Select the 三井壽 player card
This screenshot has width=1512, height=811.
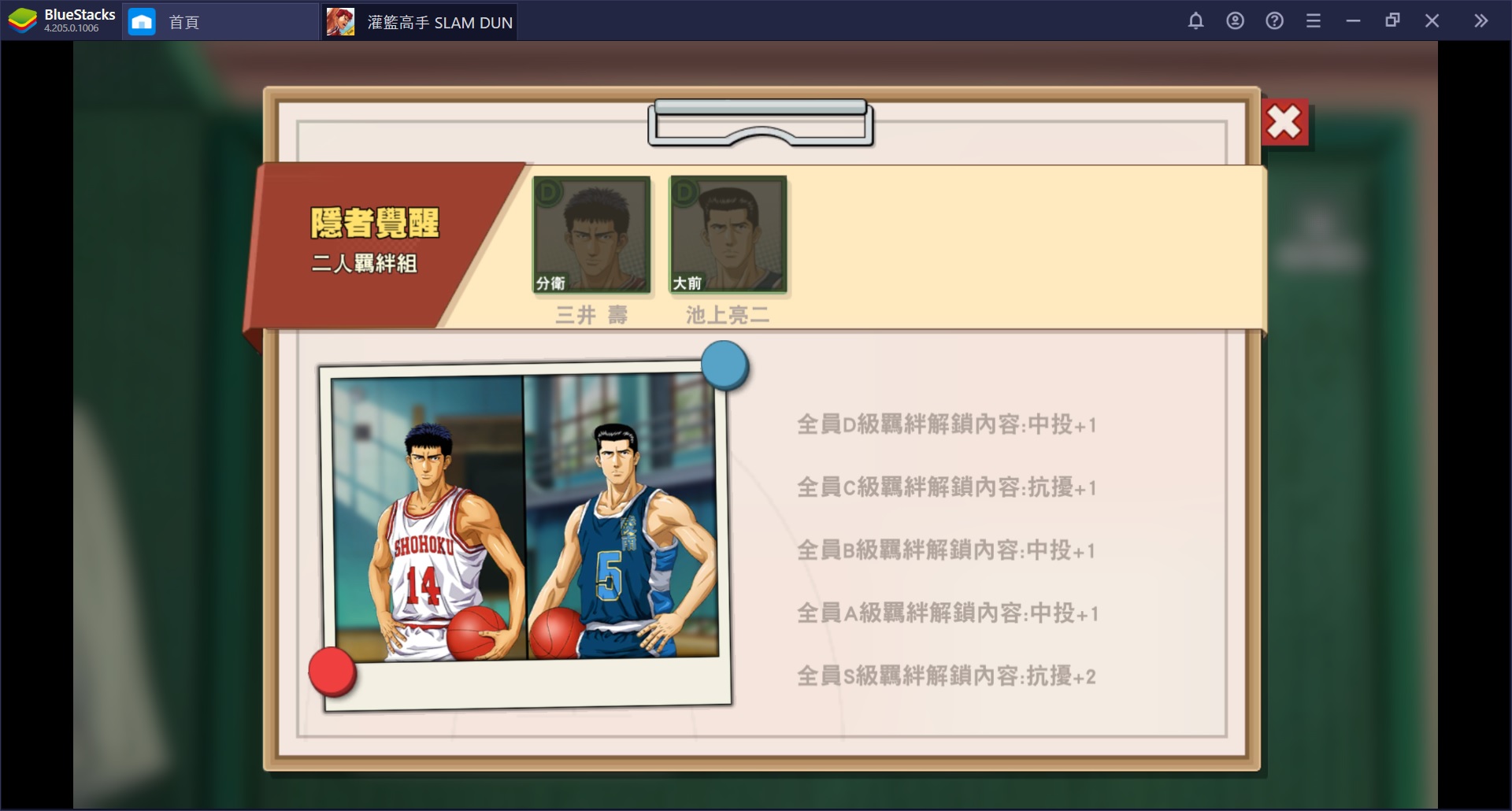click(x=591, y=235)
